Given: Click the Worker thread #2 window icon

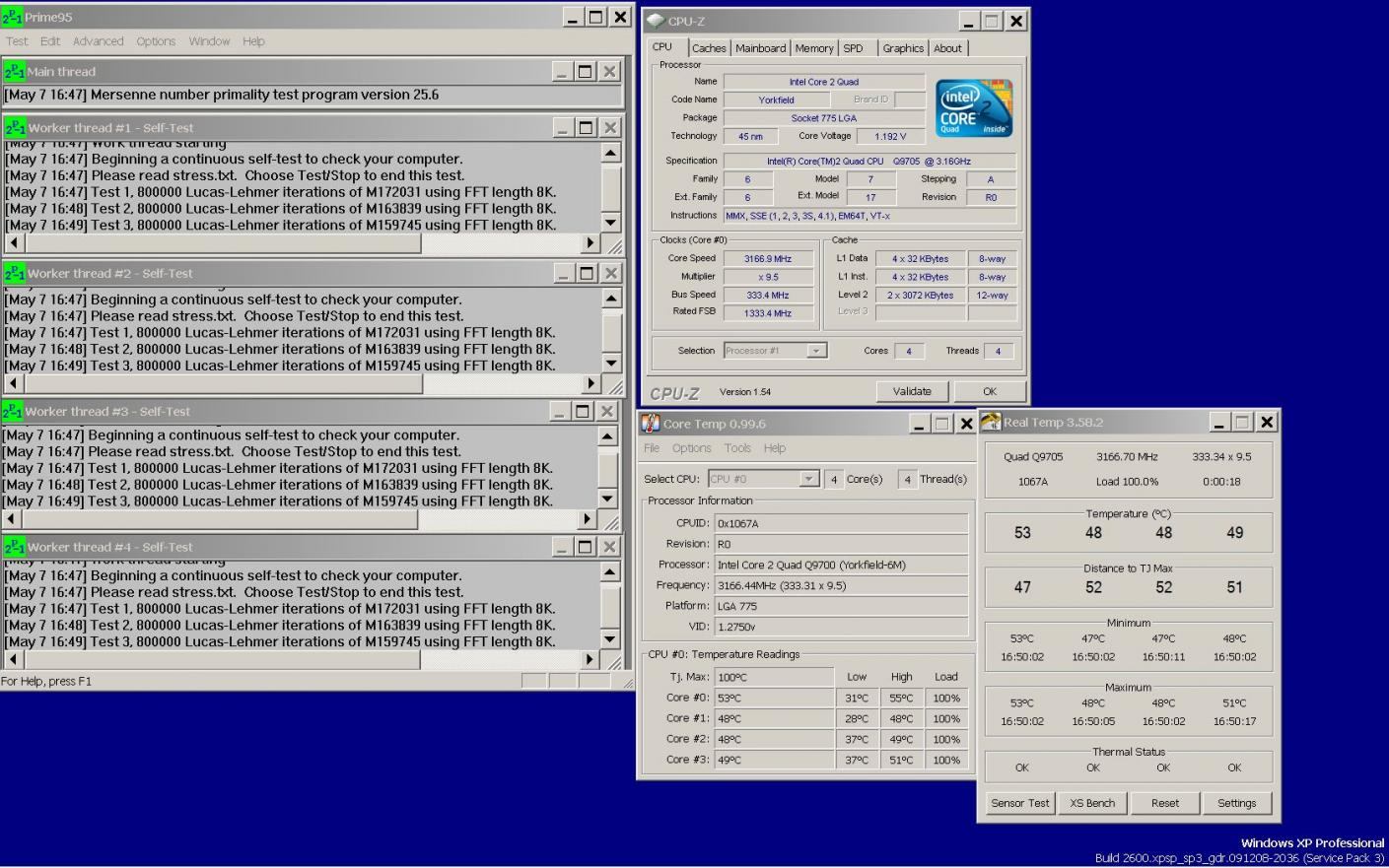Looking at the screenshot, I should point(15,273).
